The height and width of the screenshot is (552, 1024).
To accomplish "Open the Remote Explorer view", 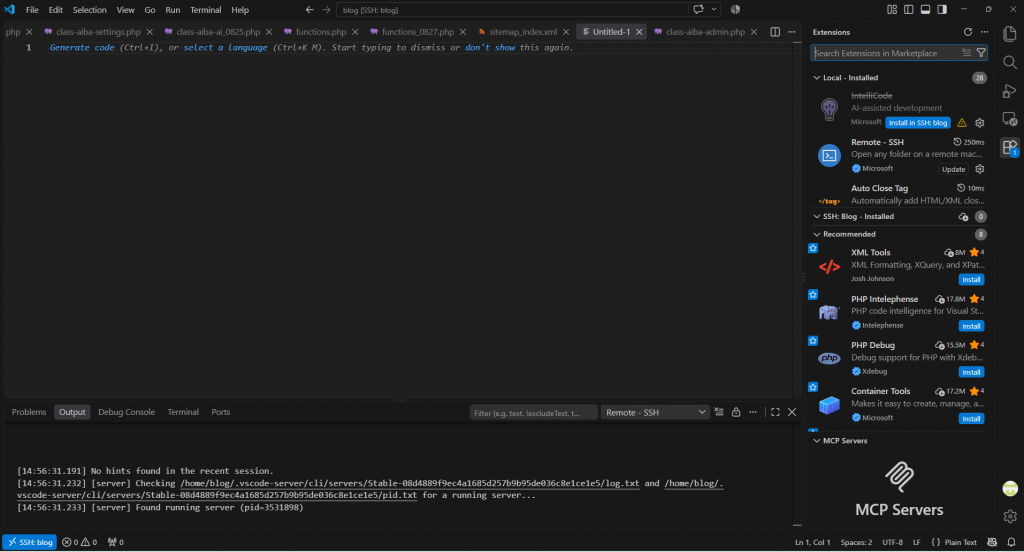I will coord(1010,120).
